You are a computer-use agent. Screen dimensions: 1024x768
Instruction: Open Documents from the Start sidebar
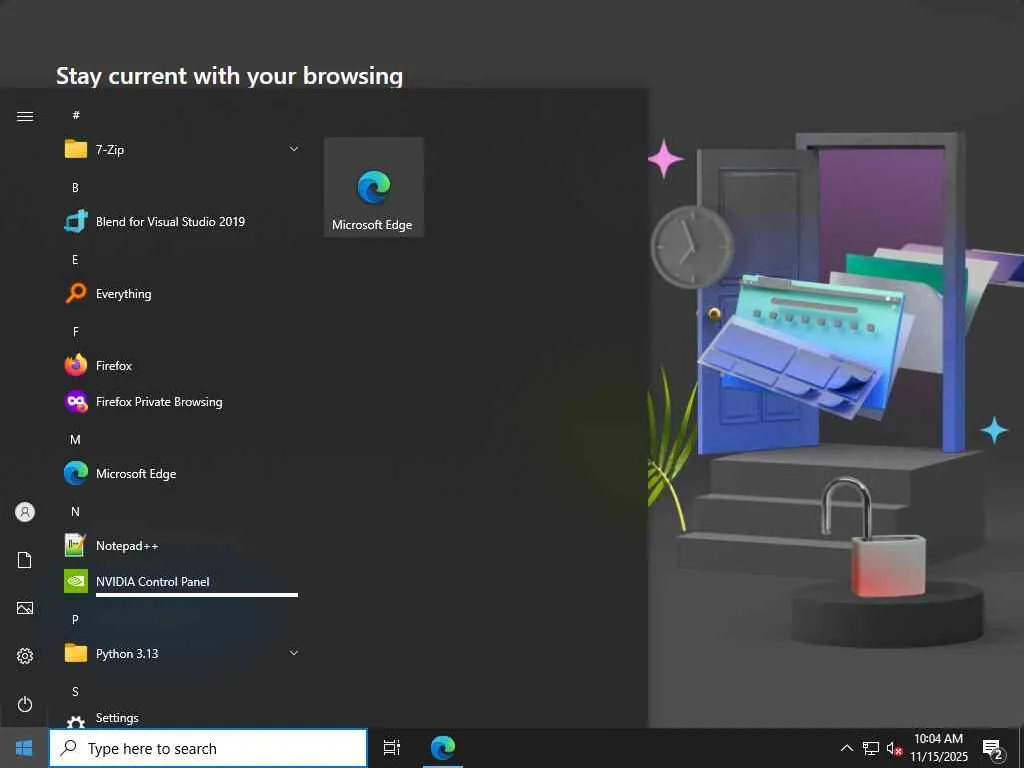coord(25,560)
